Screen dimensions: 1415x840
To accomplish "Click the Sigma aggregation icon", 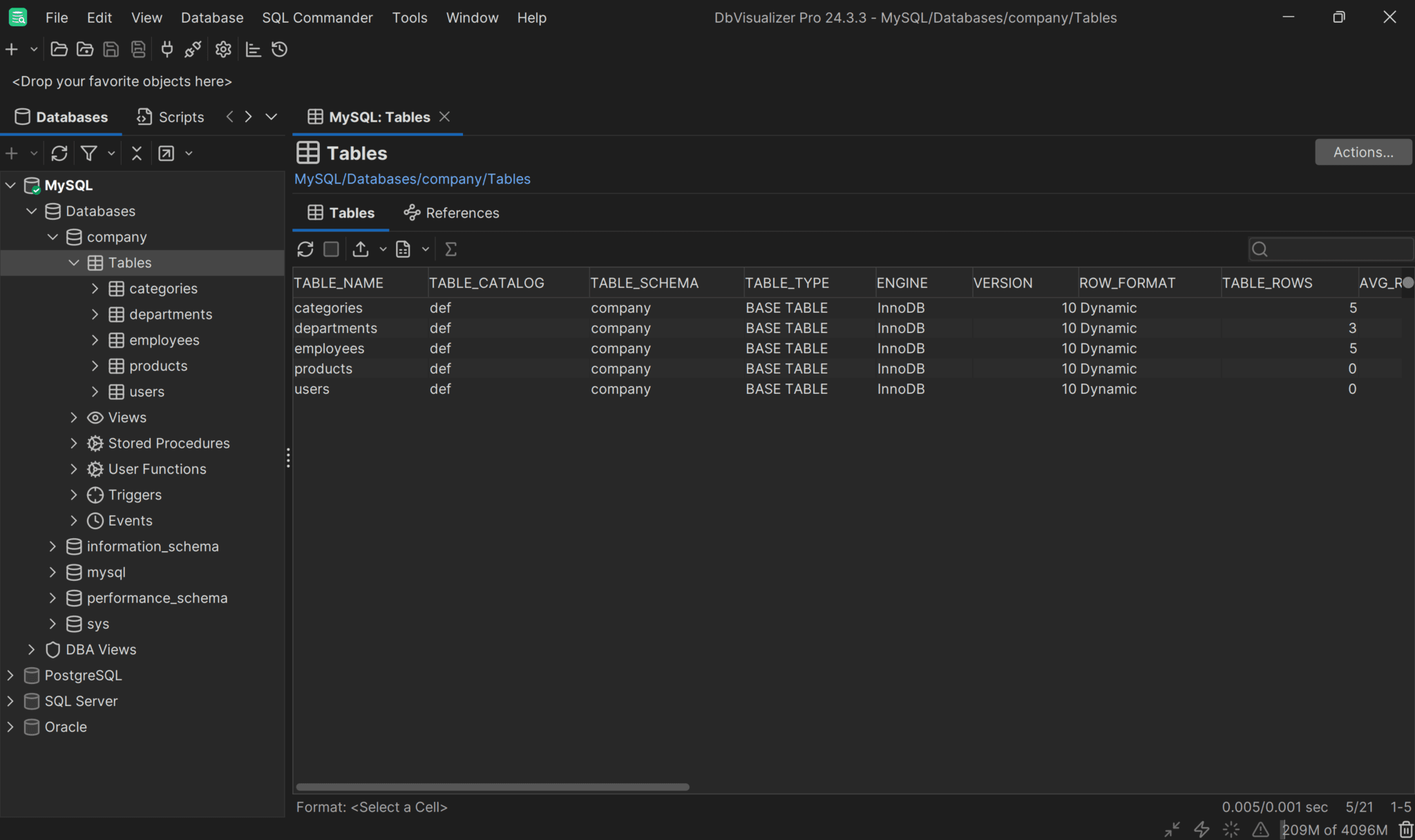I will pos(450,249).
